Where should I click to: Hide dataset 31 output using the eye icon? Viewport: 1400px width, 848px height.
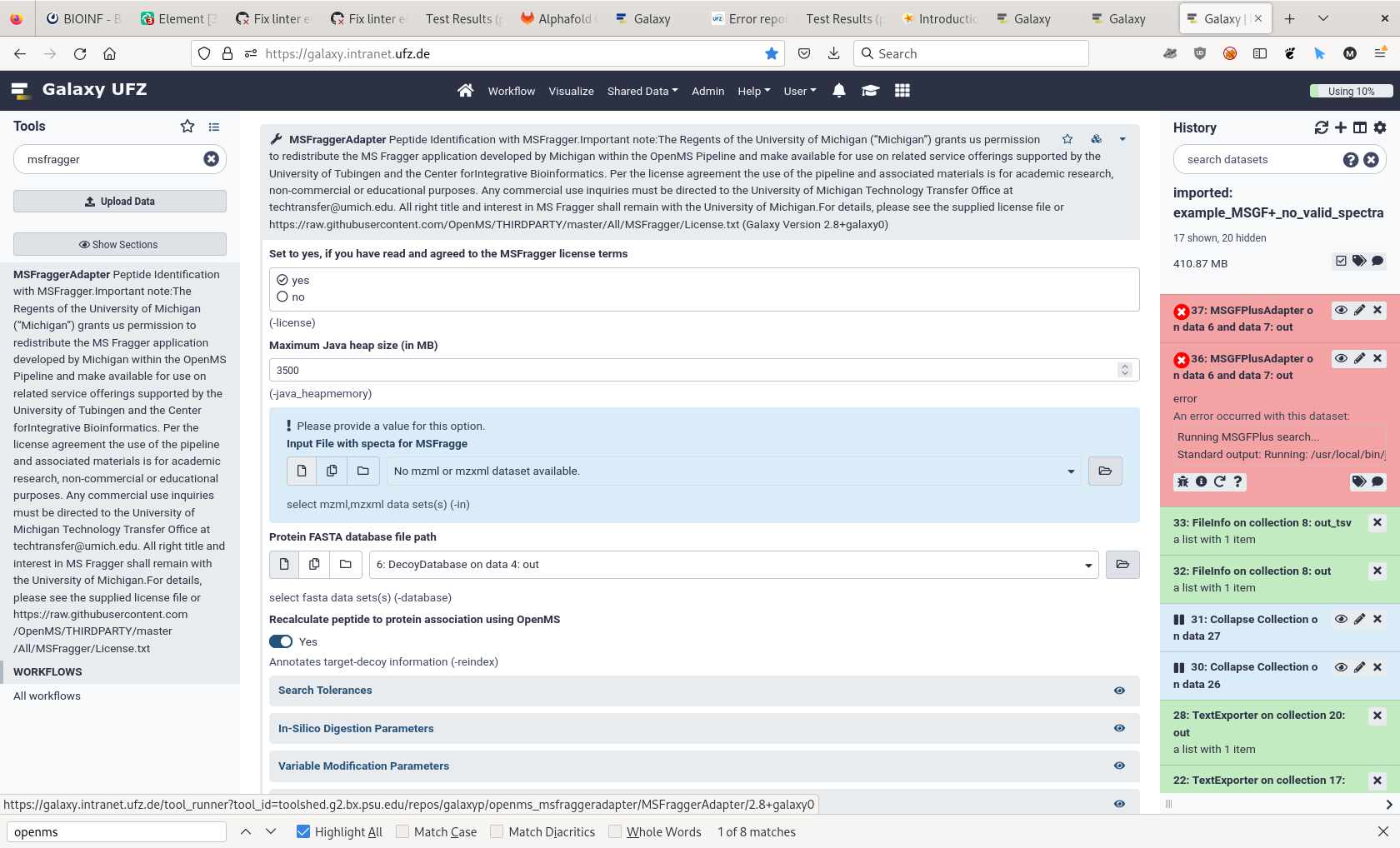click(1341, 619)
